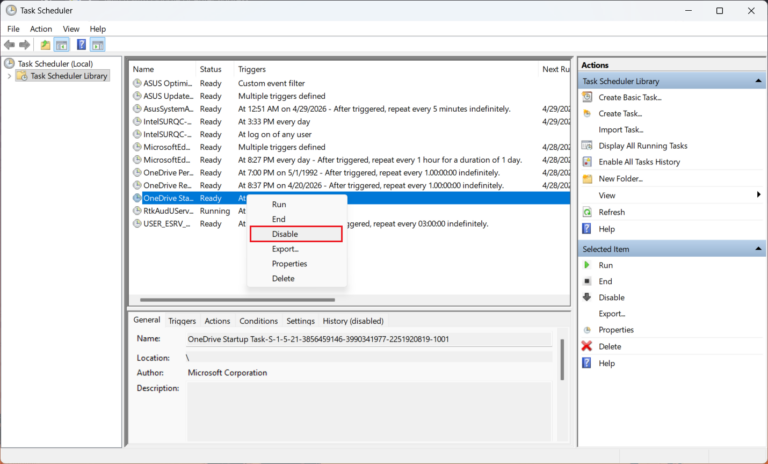Click the Disable down-arrow icon in Selected Item
This screenshot has height=464, width=768.
pos(587,297)
